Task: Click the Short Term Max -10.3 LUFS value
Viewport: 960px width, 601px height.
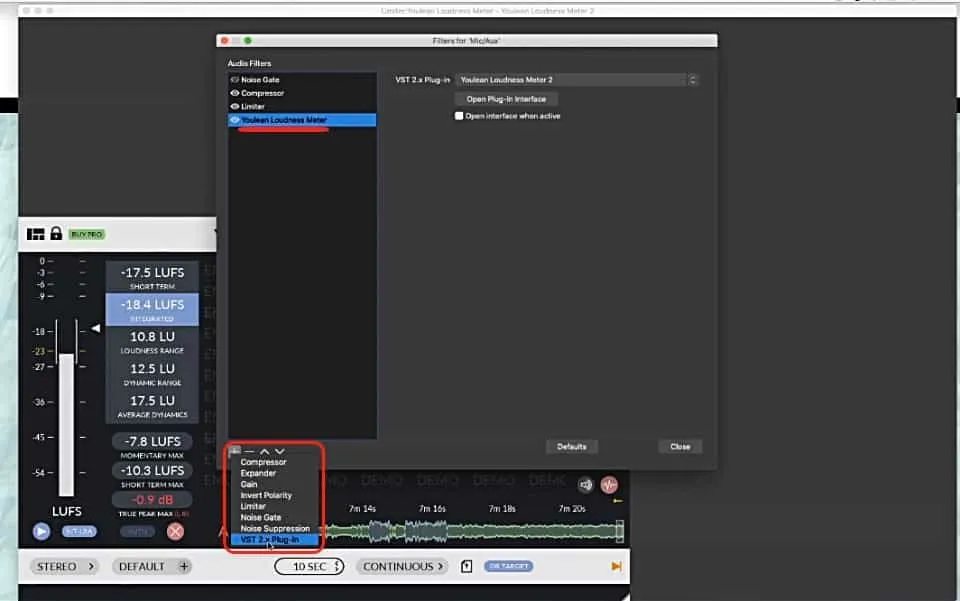Action: [x=152, y=471]
